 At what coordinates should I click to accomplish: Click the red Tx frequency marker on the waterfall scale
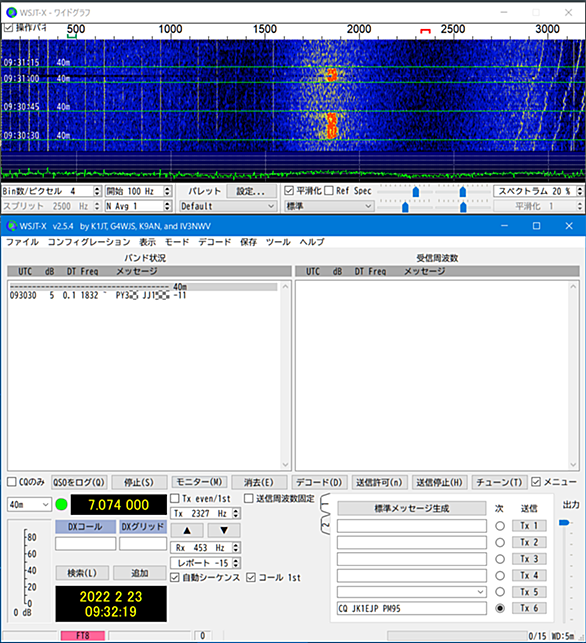(x=425, y=31)
